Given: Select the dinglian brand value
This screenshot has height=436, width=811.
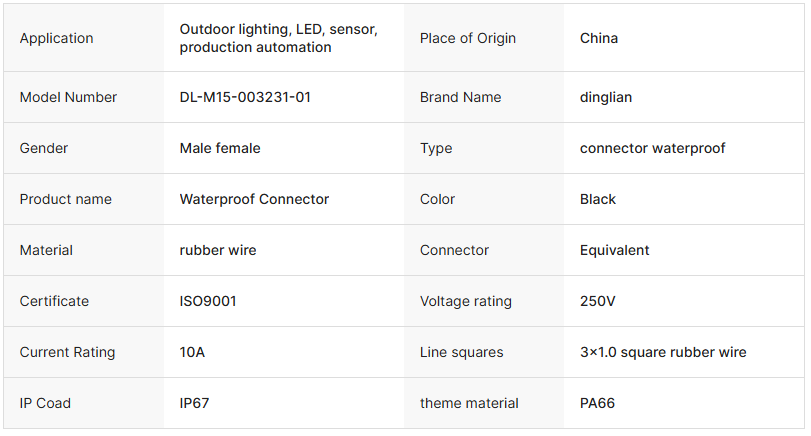Looking at the screenshot, I should (x=606, y=97).
